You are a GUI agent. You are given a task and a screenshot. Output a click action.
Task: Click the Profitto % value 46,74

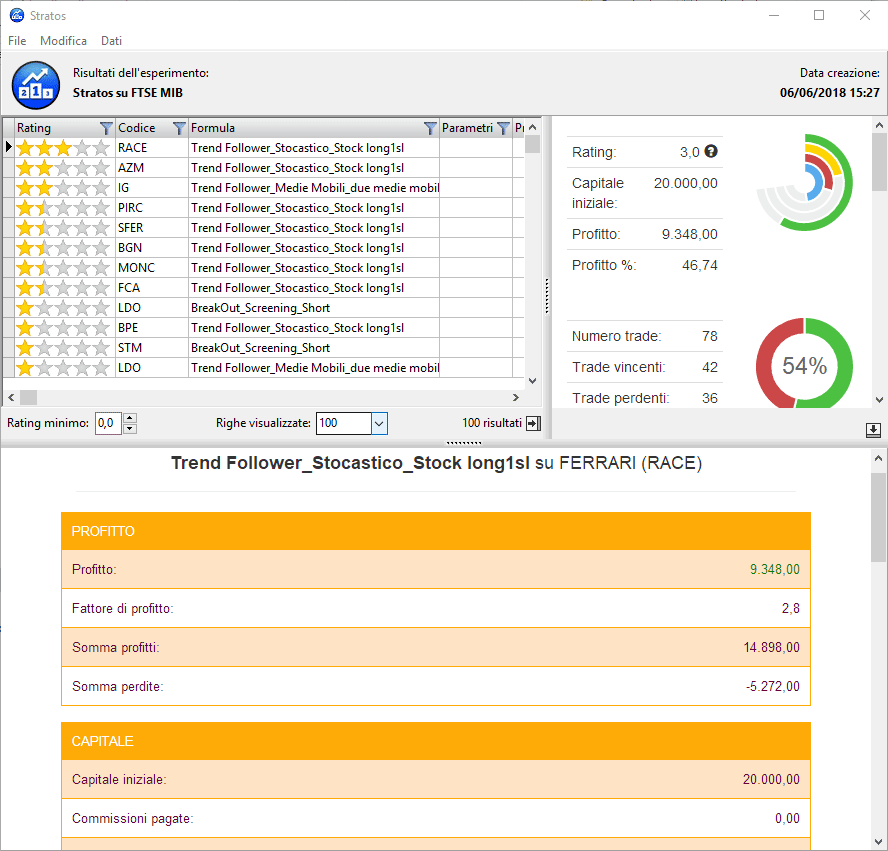(x=699, y=266)
